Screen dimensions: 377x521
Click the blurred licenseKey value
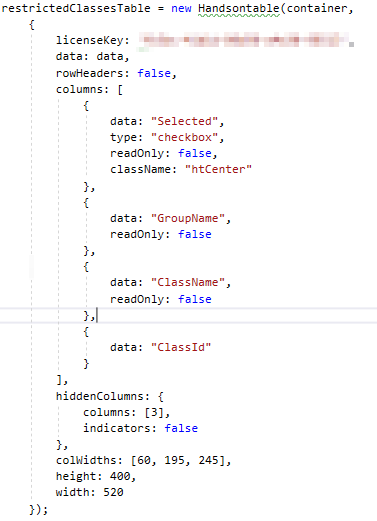click(x=245, y=40)
